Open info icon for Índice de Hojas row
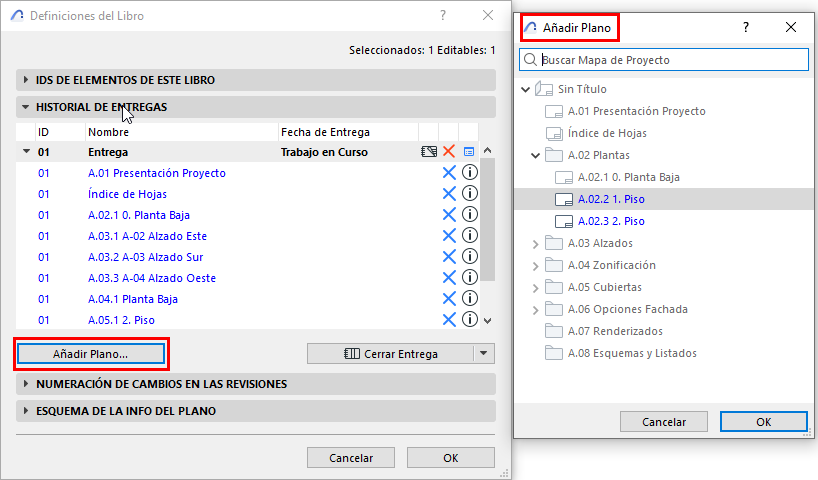Image resolution: width=818 pixels, height=480 pixels. click(469, 194)
